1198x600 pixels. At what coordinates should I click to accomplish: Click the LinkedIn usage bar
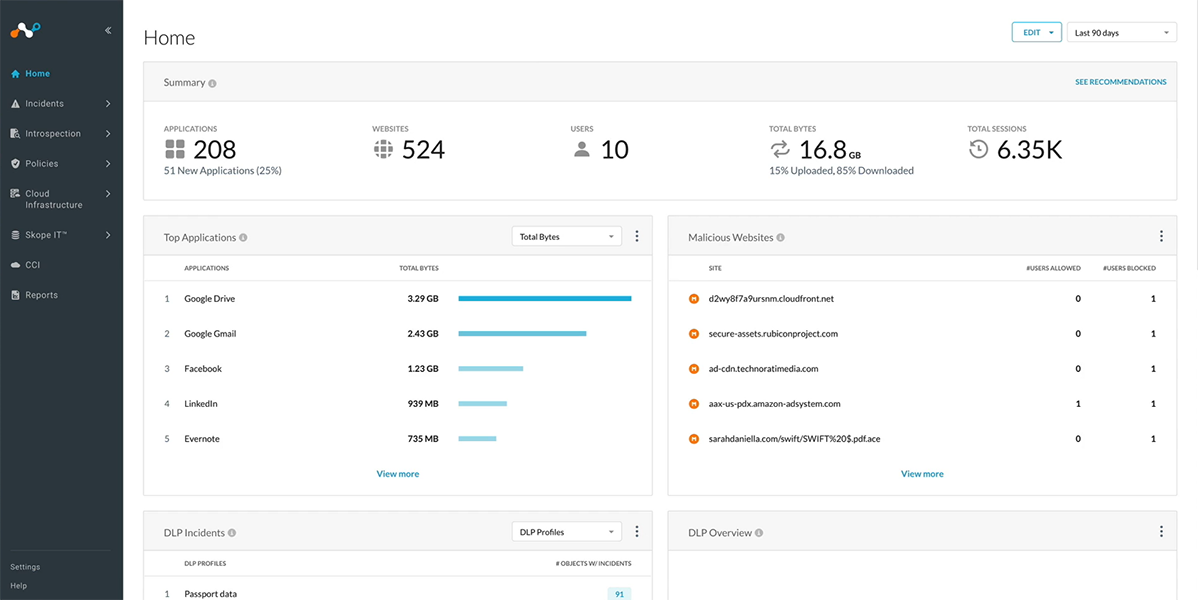483,404
